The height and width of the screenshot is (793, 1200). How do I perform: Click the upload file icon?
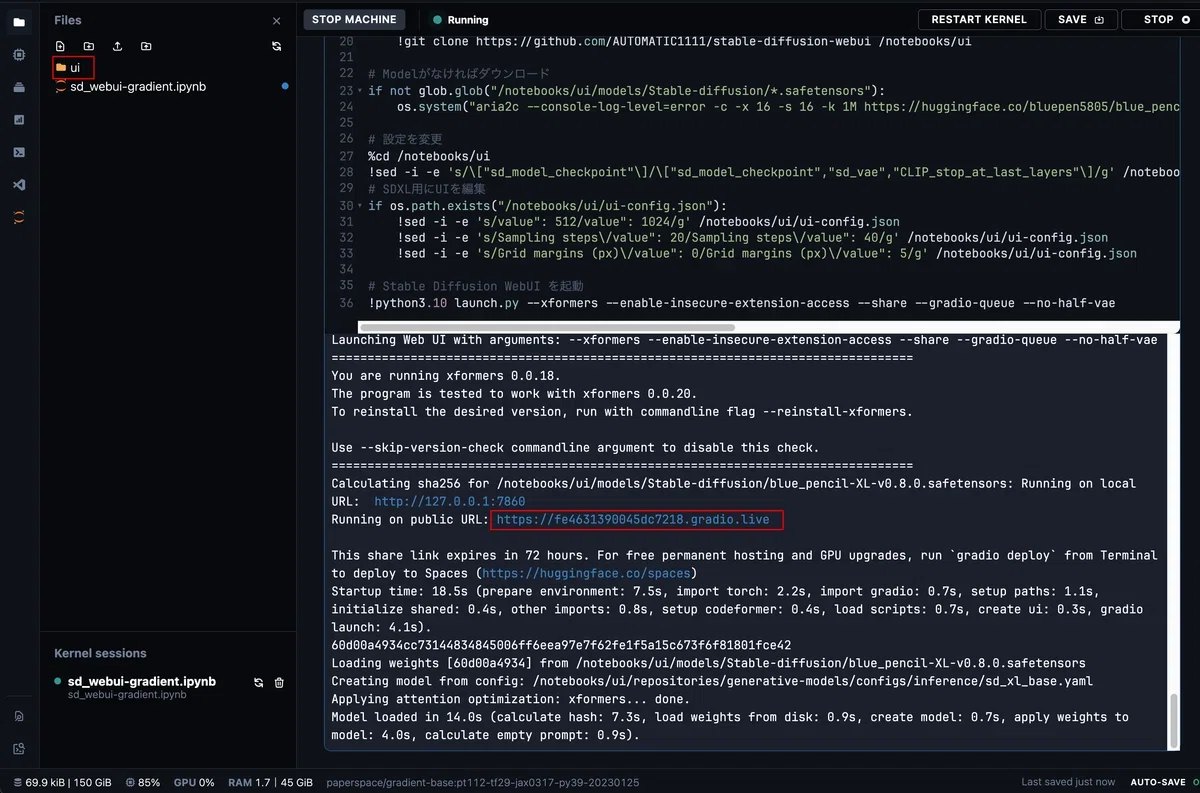(x=117, y=46)
